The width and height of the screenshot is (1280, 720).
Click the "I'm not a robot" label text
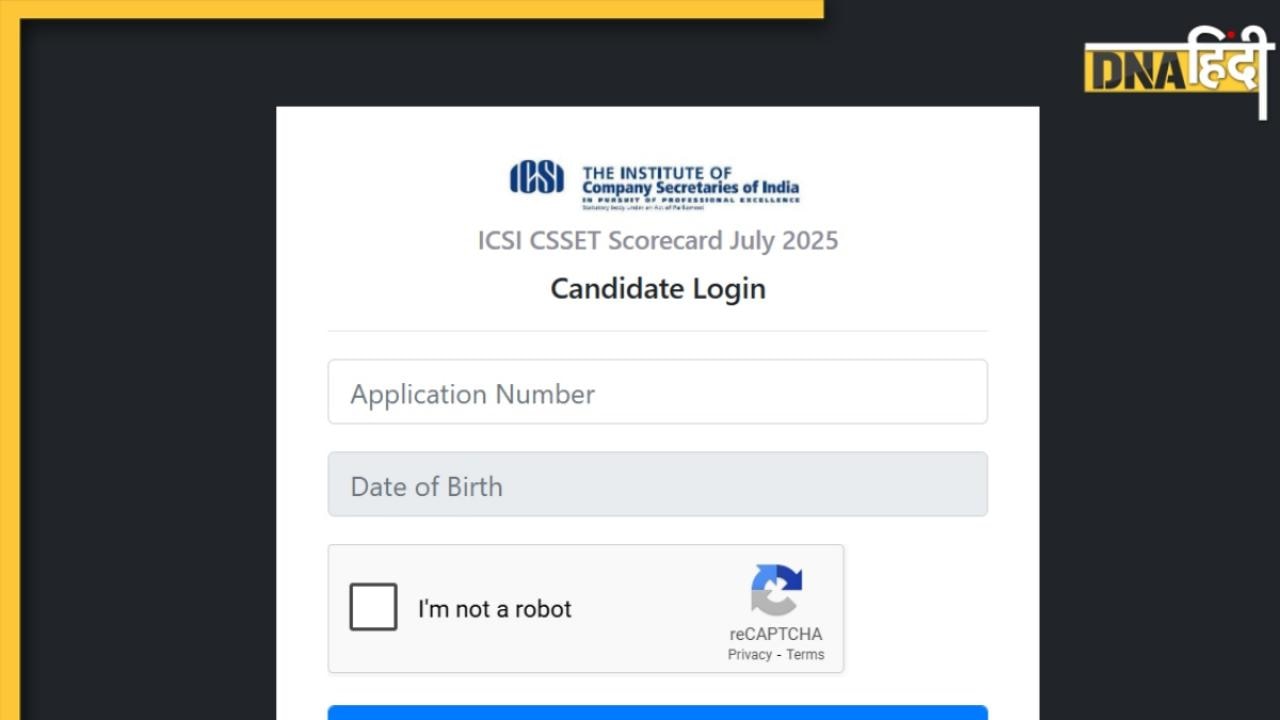pyautogui.click(x=495, y=609)
